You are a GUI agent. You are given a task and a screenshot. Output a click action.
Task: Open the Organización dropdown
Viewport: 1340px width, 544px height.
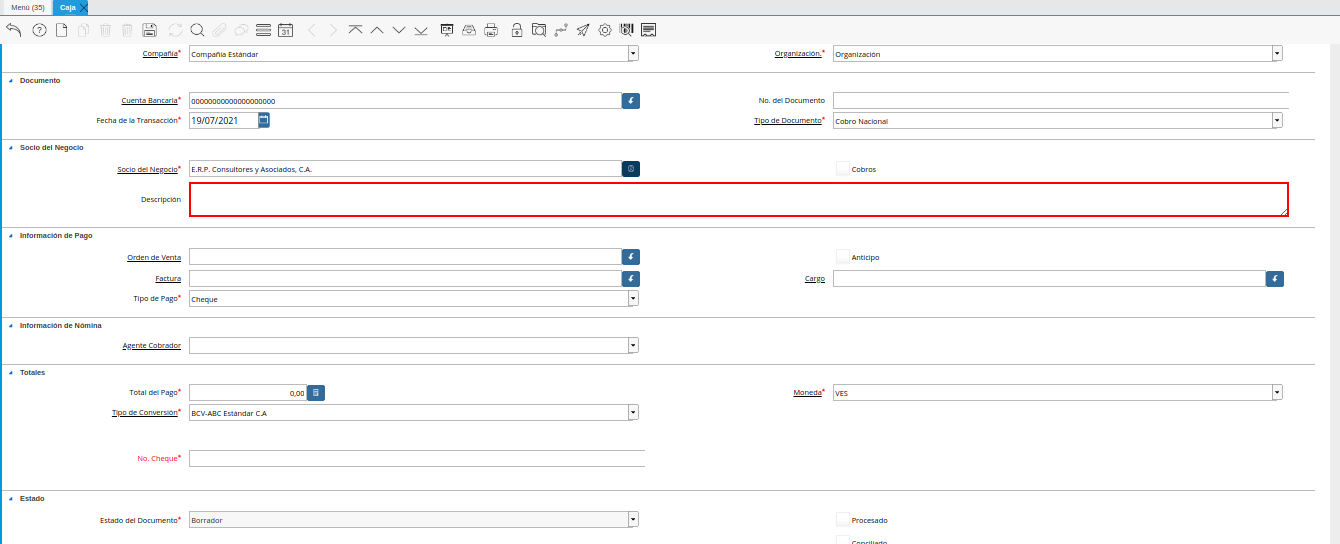[1277, 54]
